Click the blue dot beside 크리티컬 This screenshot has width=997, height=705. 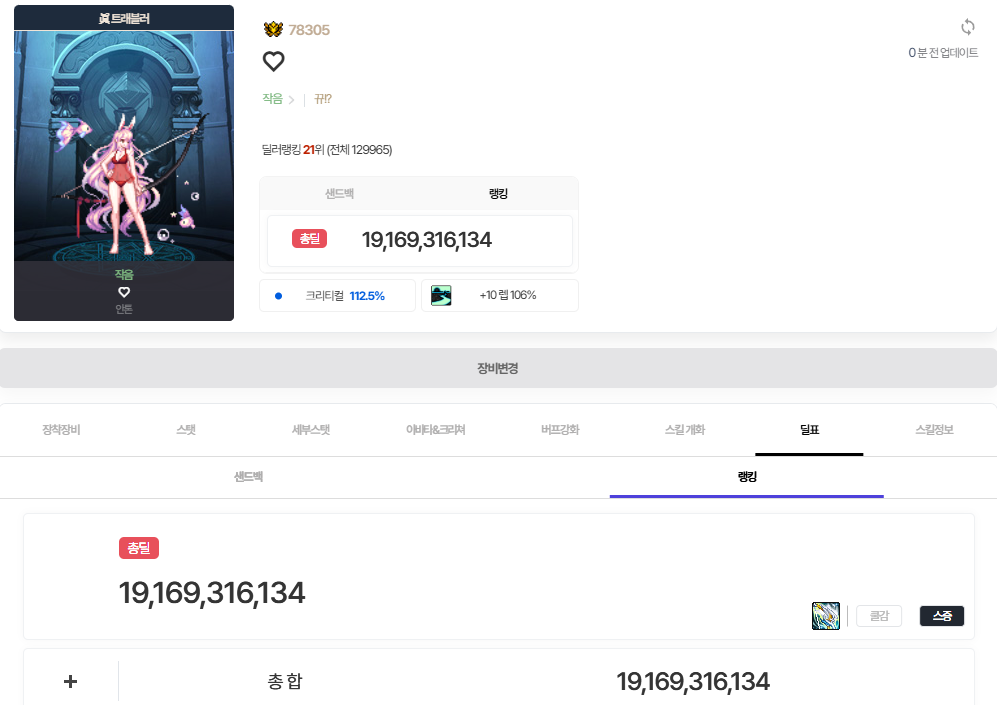(278, 296)
